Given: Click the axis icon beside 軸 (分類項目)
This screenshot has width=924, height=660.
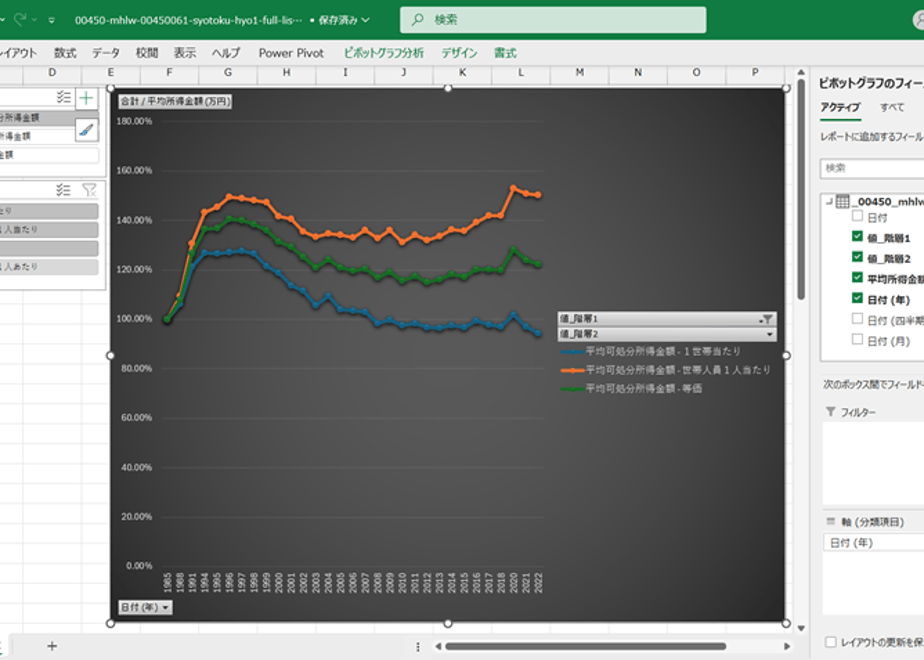Looking at the screenshot, I should [831, 522].
